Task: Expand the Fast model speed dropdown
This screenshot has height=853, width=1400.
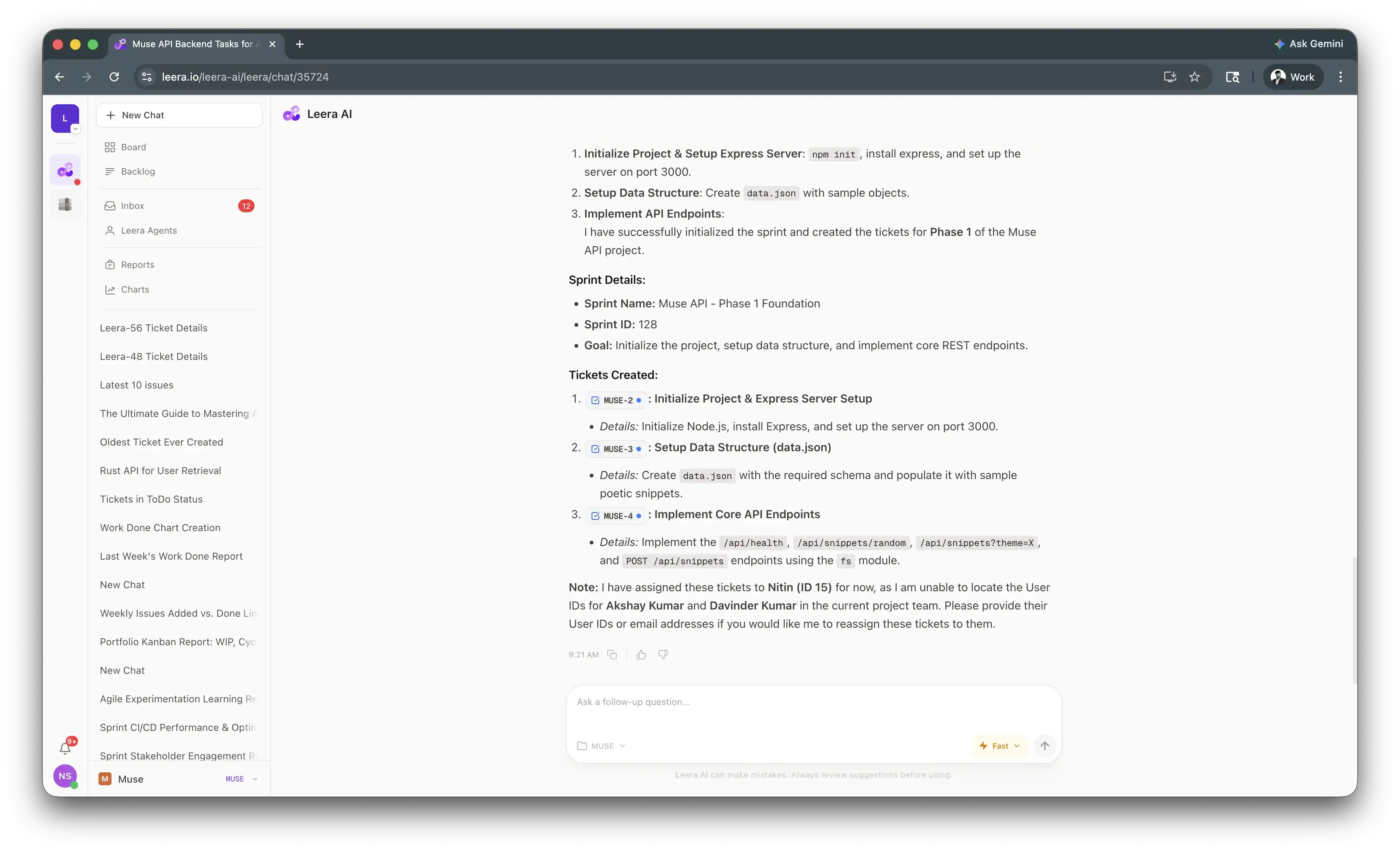Action: 999,746
